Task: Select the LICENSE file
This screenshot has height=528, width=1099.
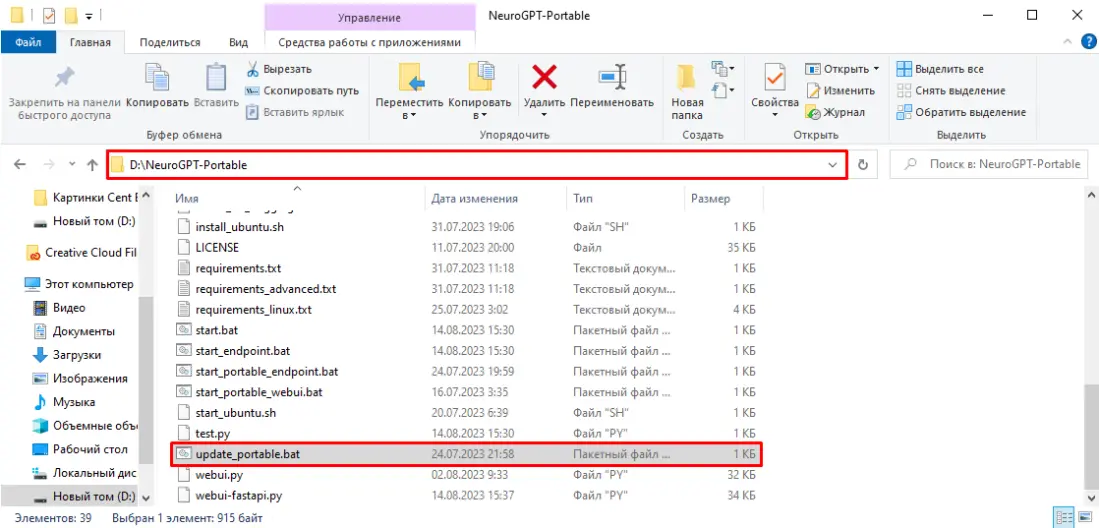Action: tap(466, 248)
